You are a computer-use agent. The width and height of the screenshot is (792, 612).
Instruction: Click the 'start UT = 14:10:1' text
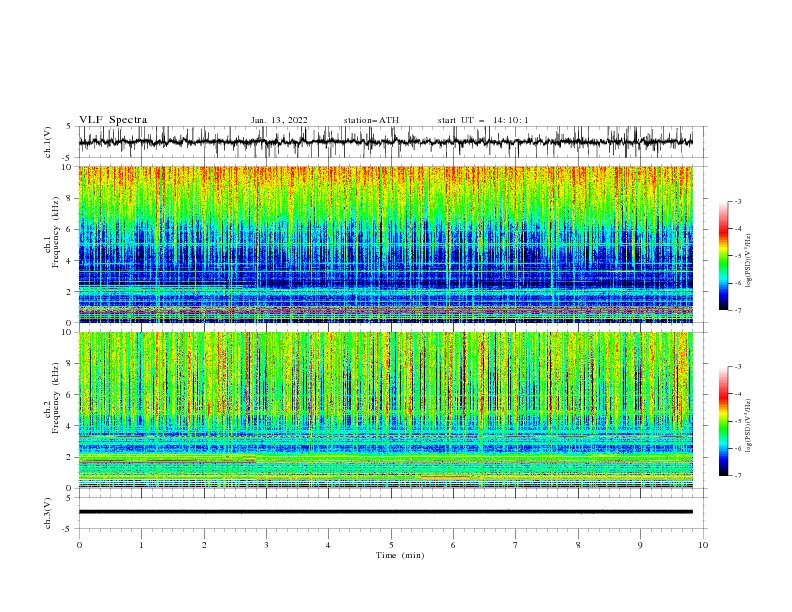483,120
